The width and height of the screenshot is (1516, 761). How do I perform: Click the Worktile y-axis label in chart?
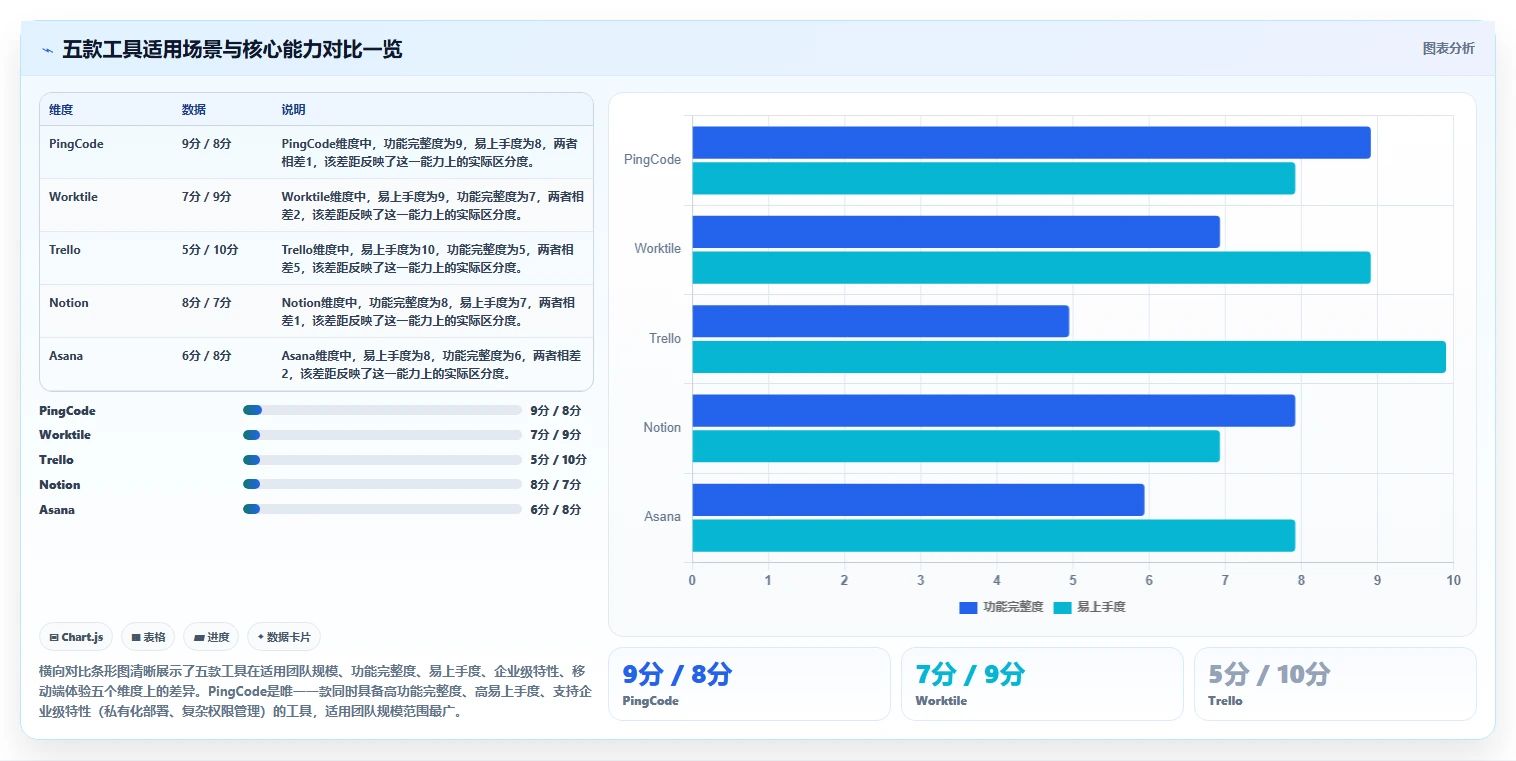[657, 249]
